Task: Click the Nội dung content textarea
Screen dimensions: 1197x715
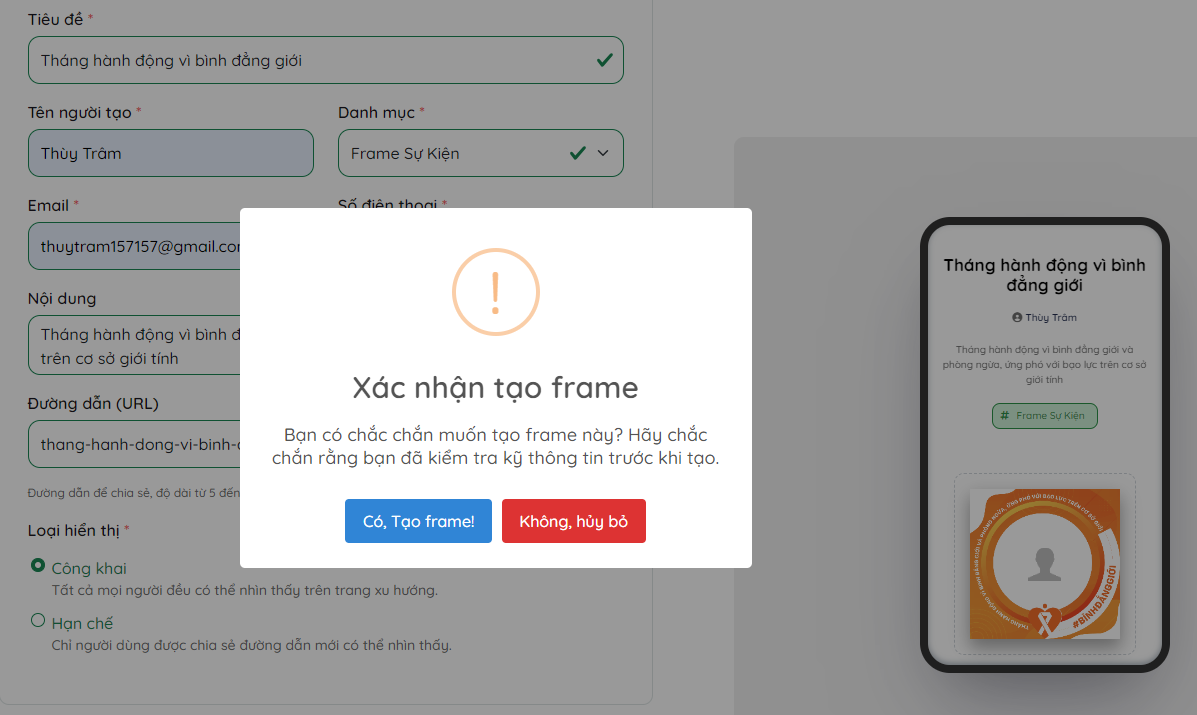Action: coord(134,346)
